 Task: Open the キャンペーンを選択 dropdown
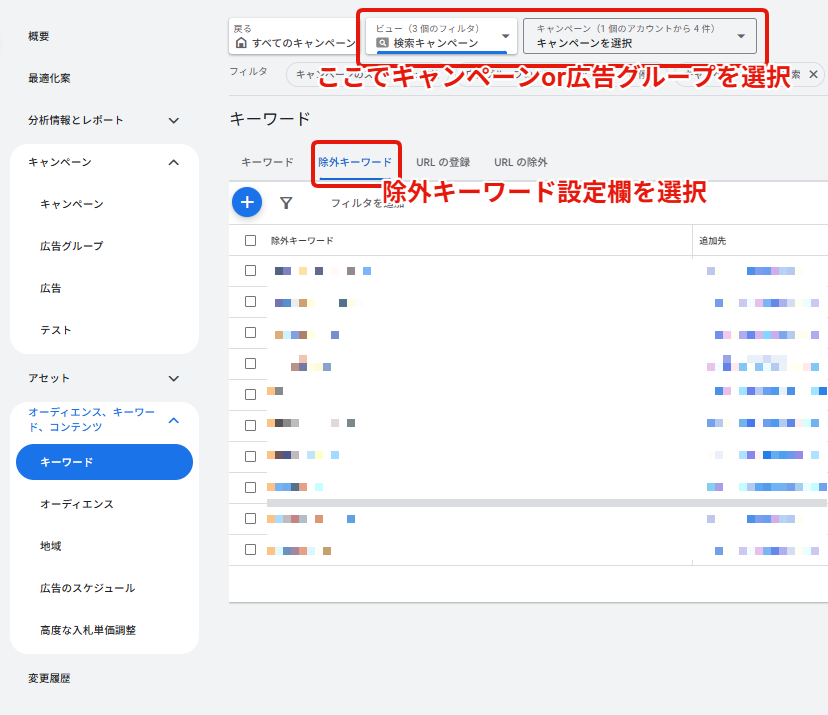tap(639, 36)
